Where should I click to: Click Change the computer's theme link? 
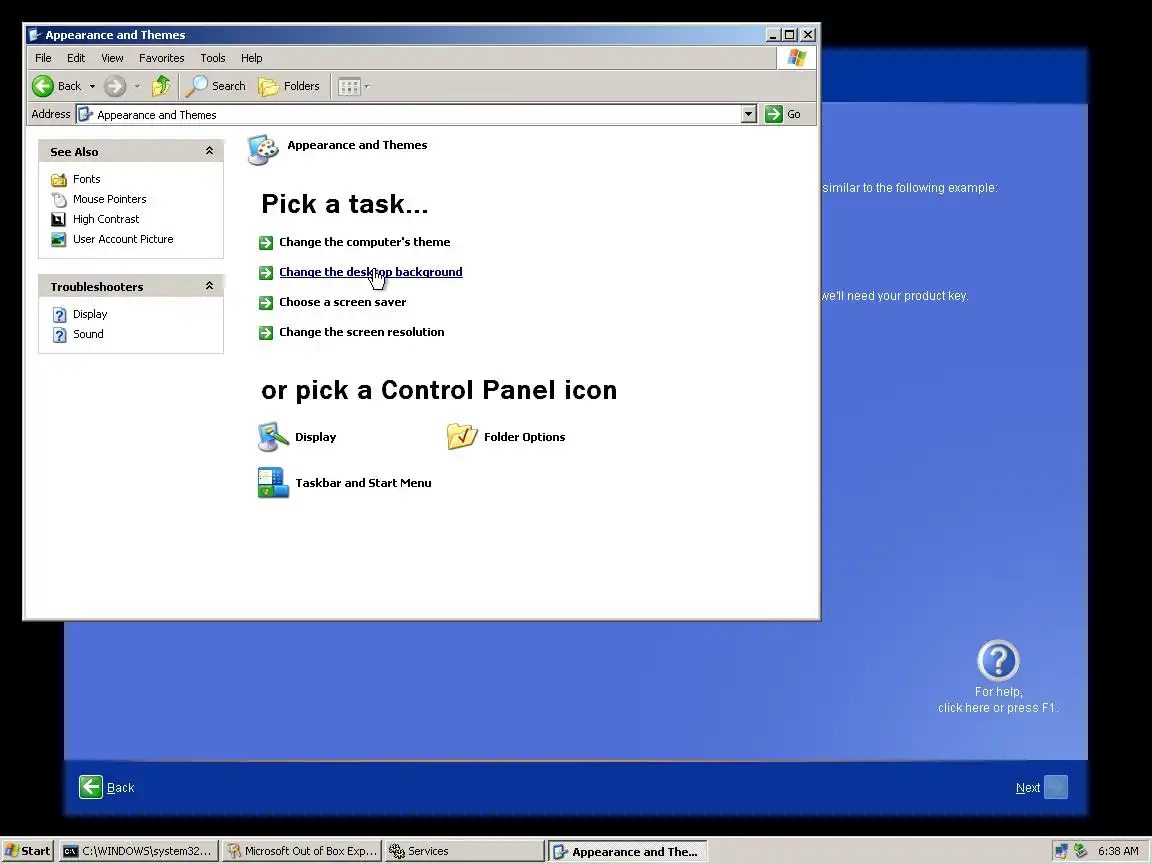click(x=364, y=242)
